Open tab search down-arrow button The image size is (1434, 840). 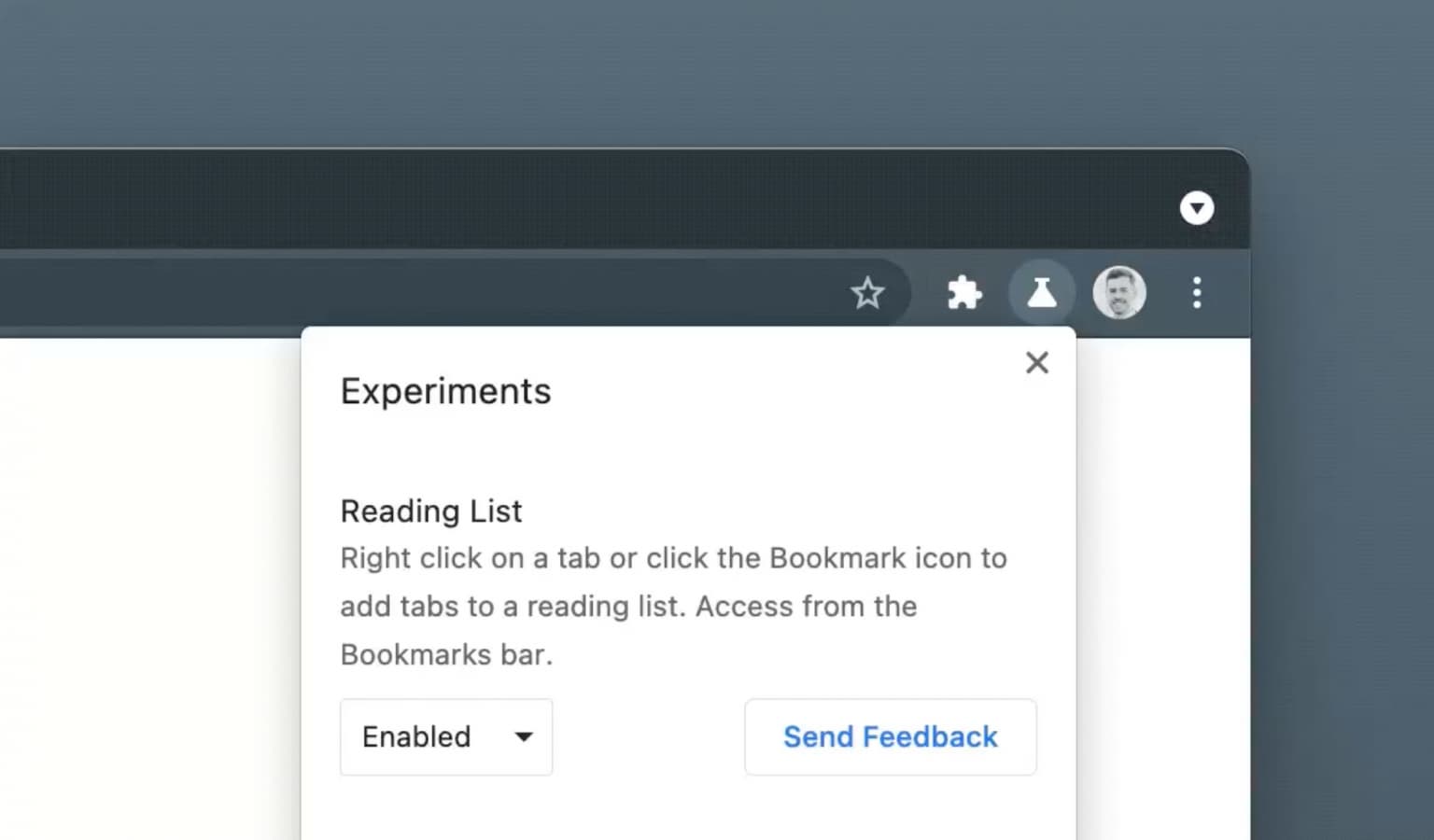[1197, 208]
